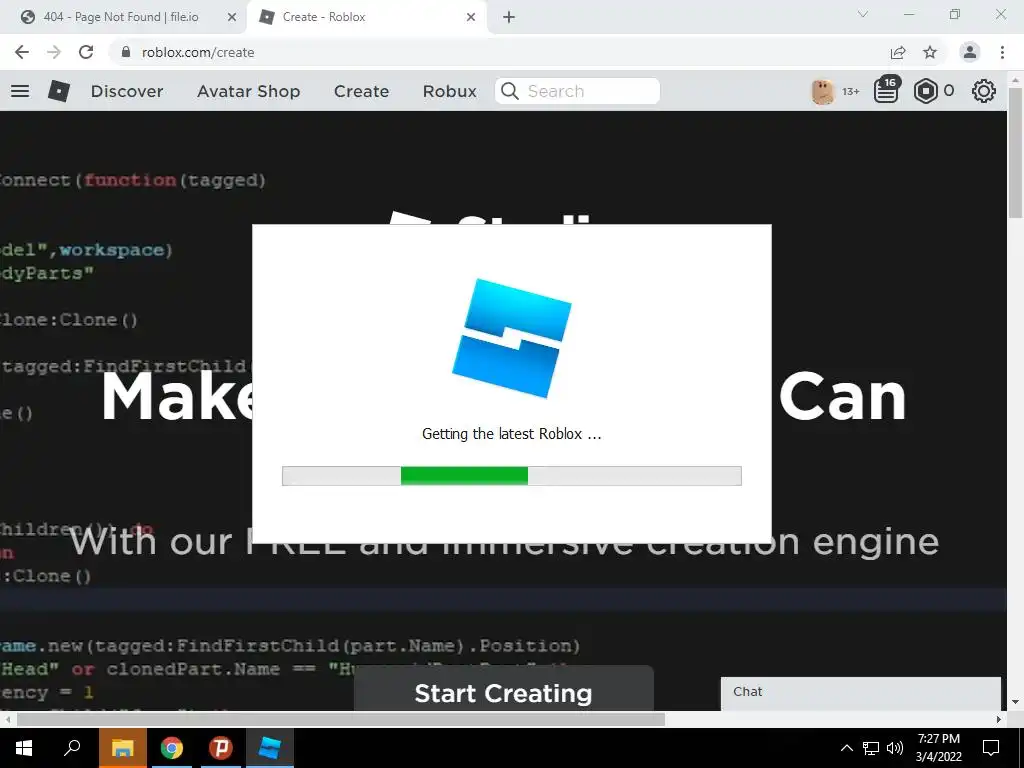Viewport: 1024px width, 768px height.
Task: Close the 404 file.io tab
Action: coord(232,18)
